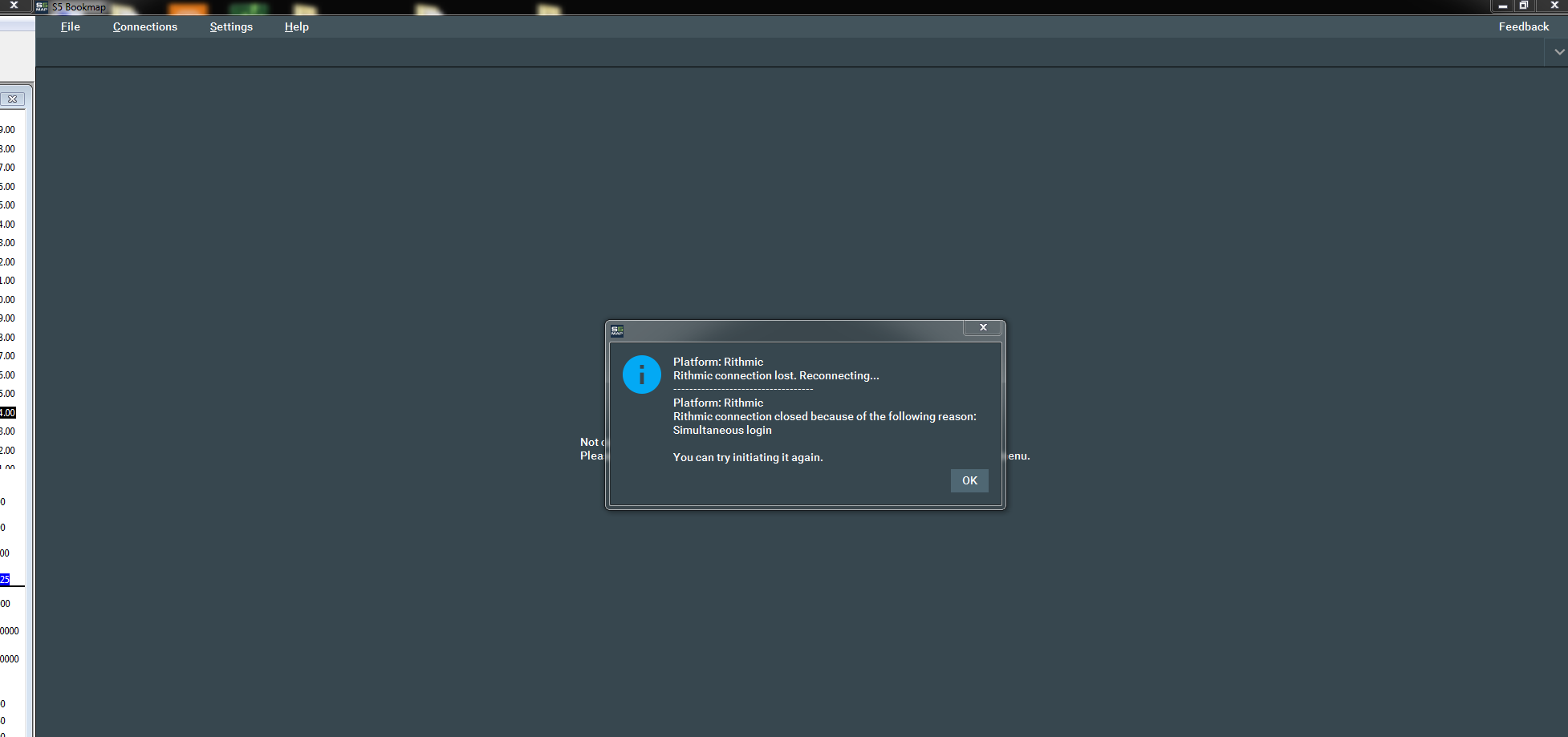
Task: Click the Bookmap app icon in title bar
Action: (42, 6)
